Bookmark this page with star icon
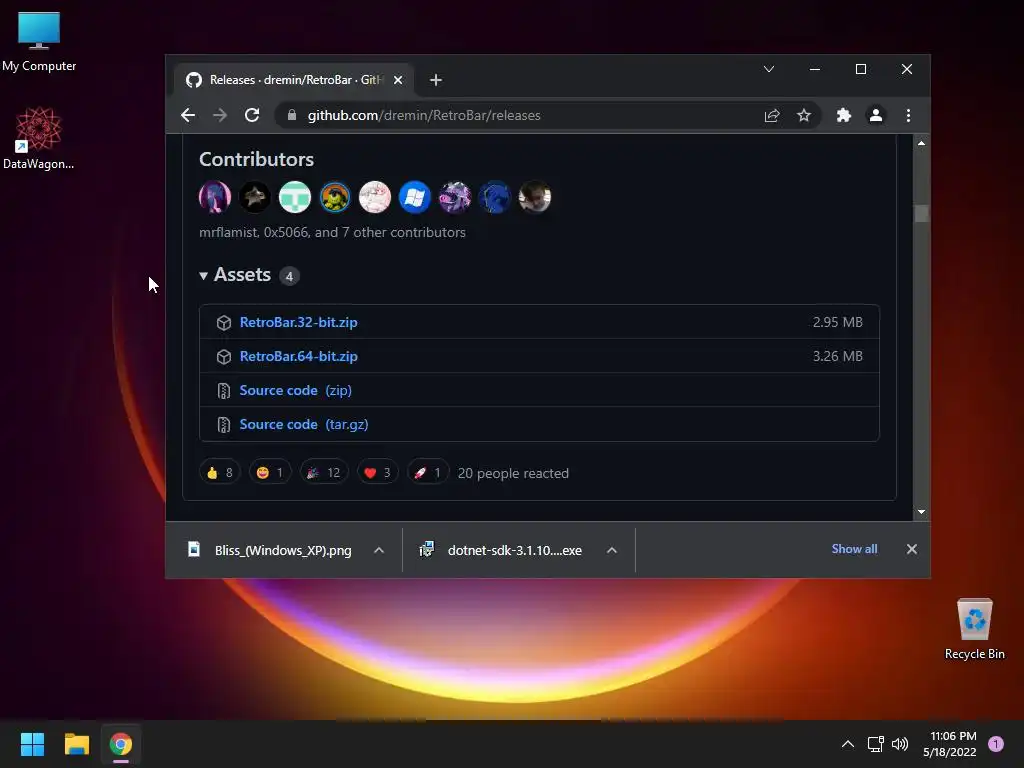1024x768 pixels. [x=804, y=116]
